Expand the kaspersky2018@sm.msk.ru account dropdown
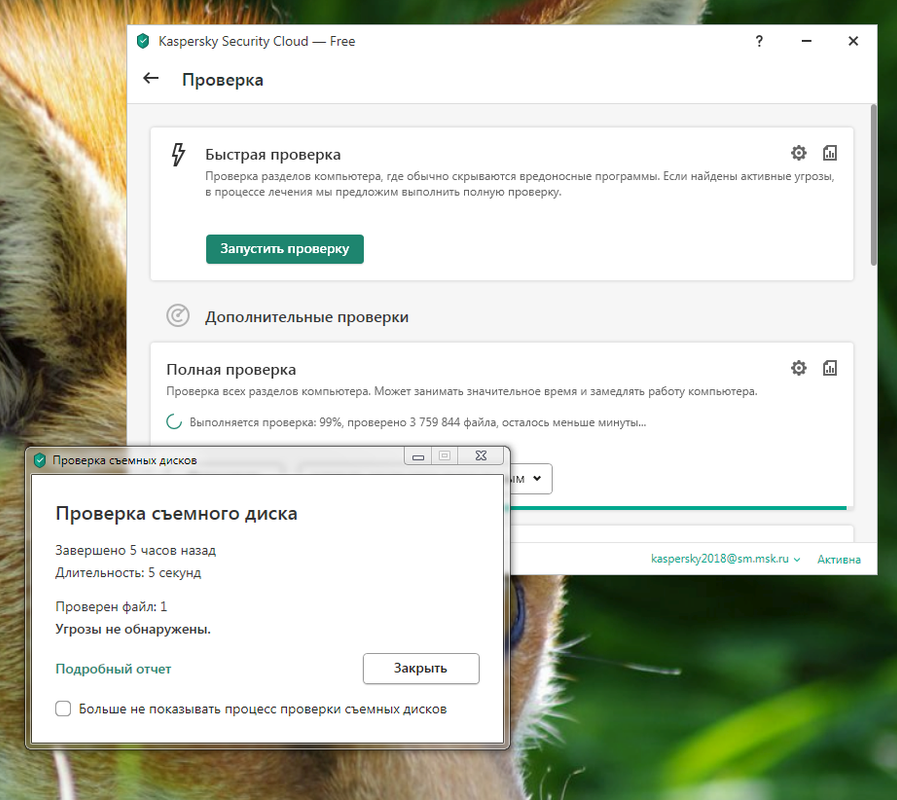 (725, 559)
